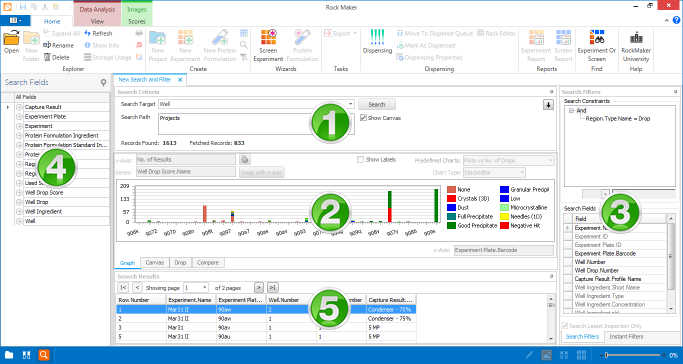Image resolution: width=683 pixels, height=364 pixels.
Task: Expand the Well Drop Score field node
Action: [19, 192]
